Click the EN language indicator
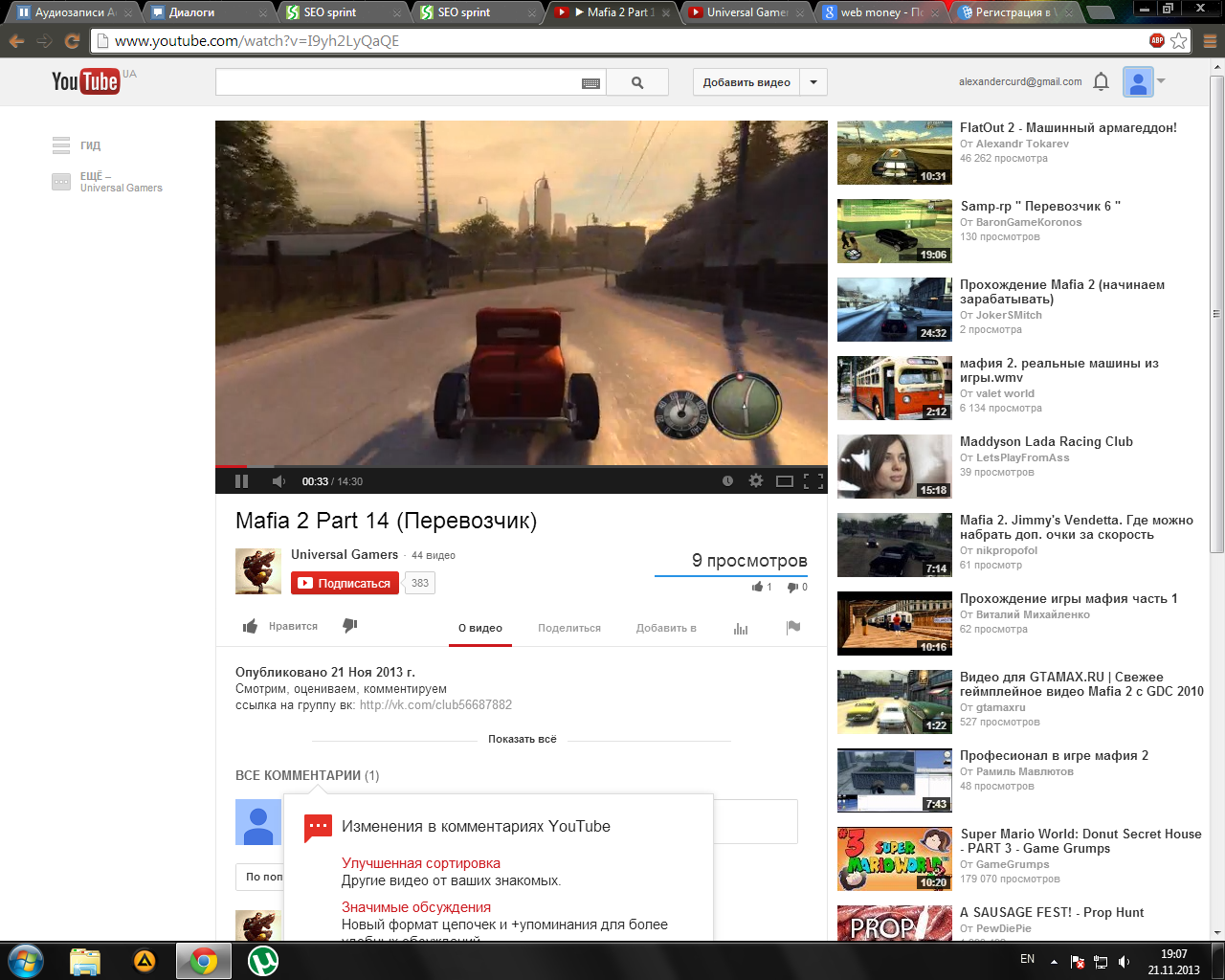This screenshot has height=980, width=1225. click(1027, 959)
